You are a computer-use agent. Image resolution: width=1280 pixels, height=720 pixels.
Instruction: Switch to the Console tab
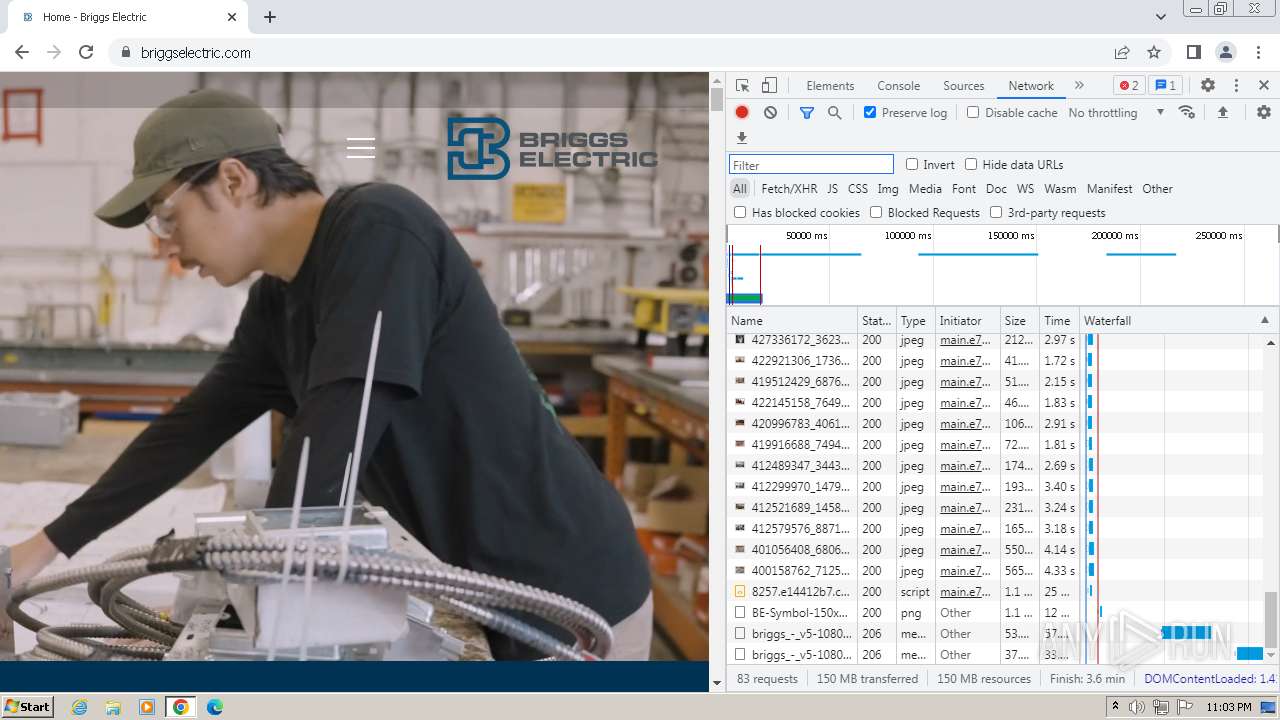(898, 86)
